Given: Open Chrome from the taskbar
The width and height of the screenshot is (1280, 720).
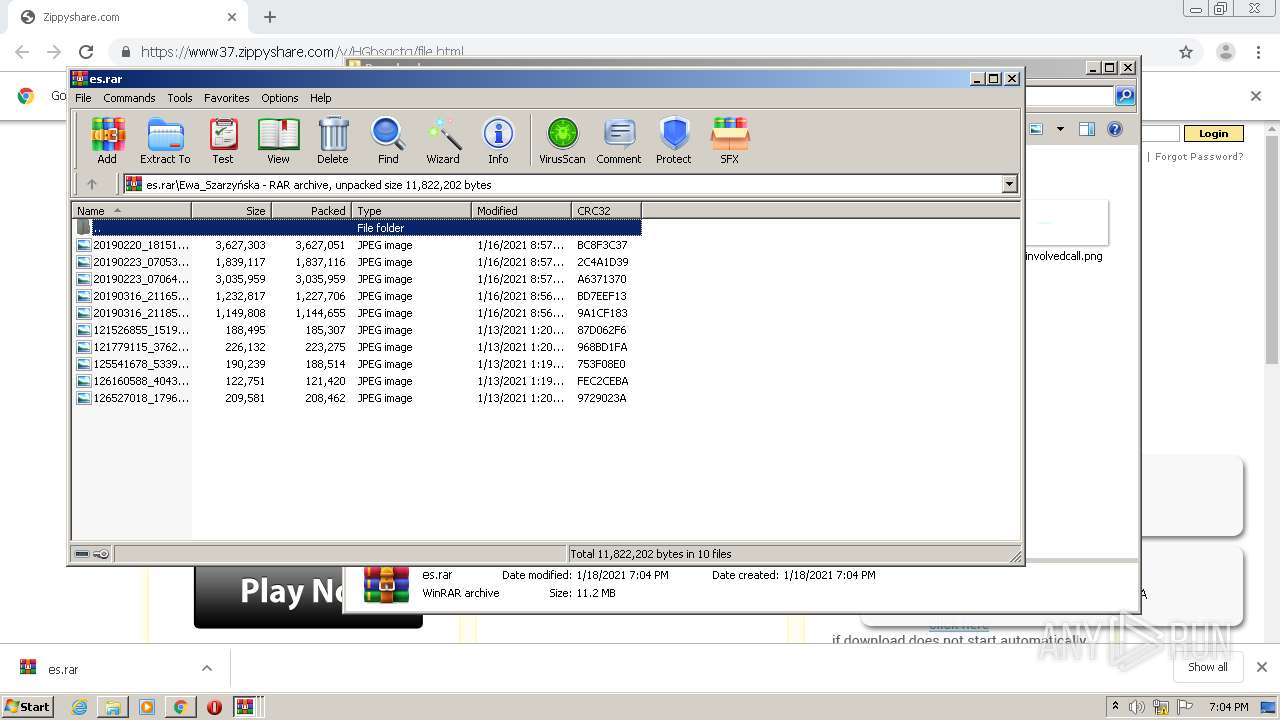Looking at the screenshot, I should tap(180, 707).
